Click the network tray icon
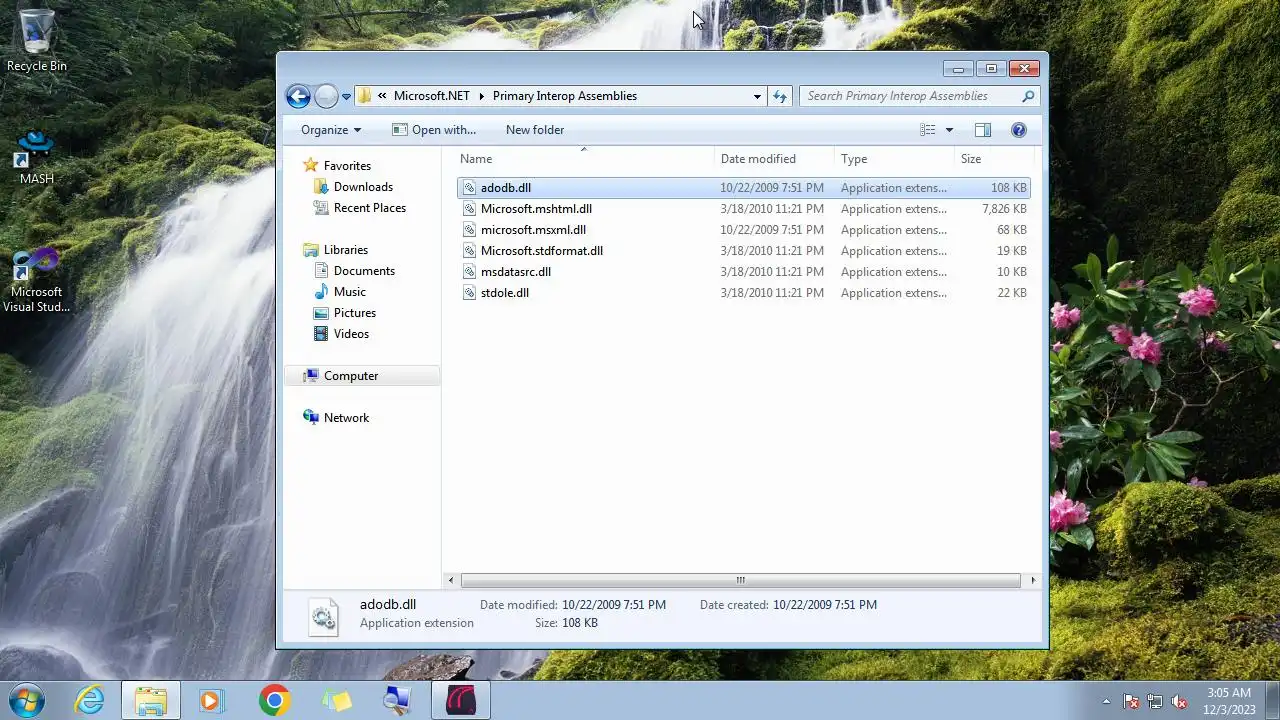 [1155, 701]
